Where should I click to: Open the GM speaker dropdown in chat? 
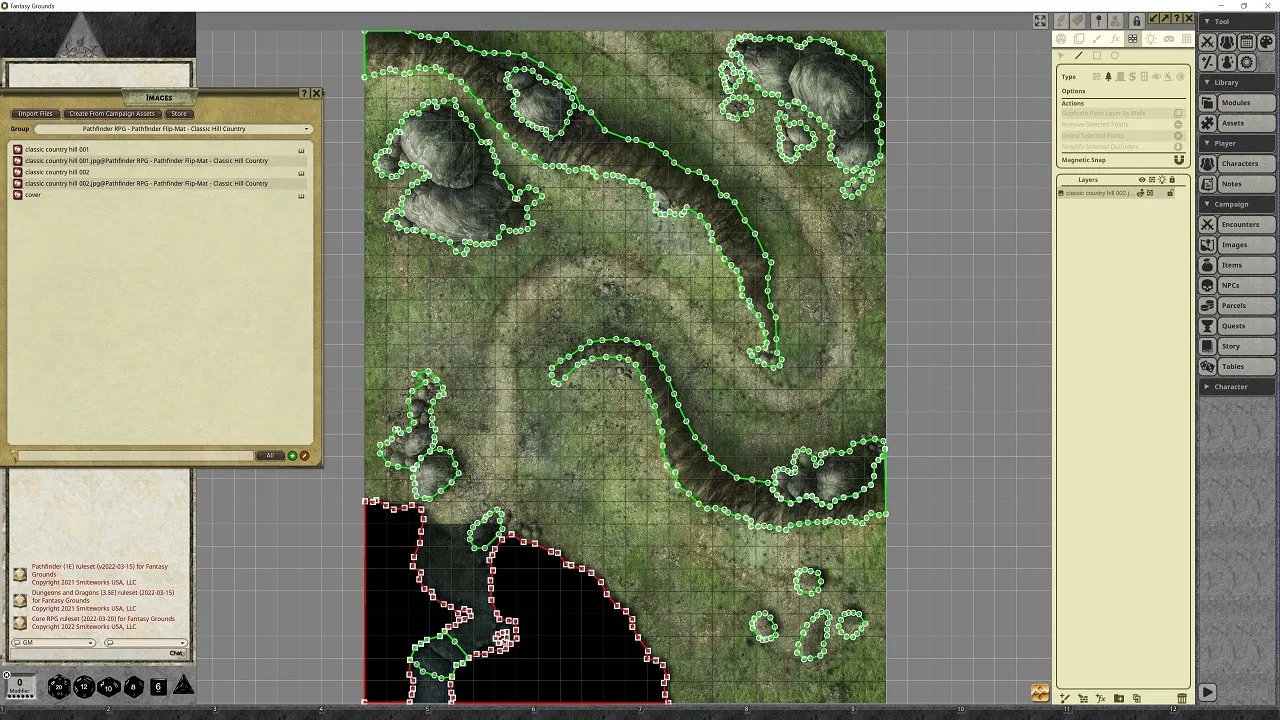click(x=54, y=643)
